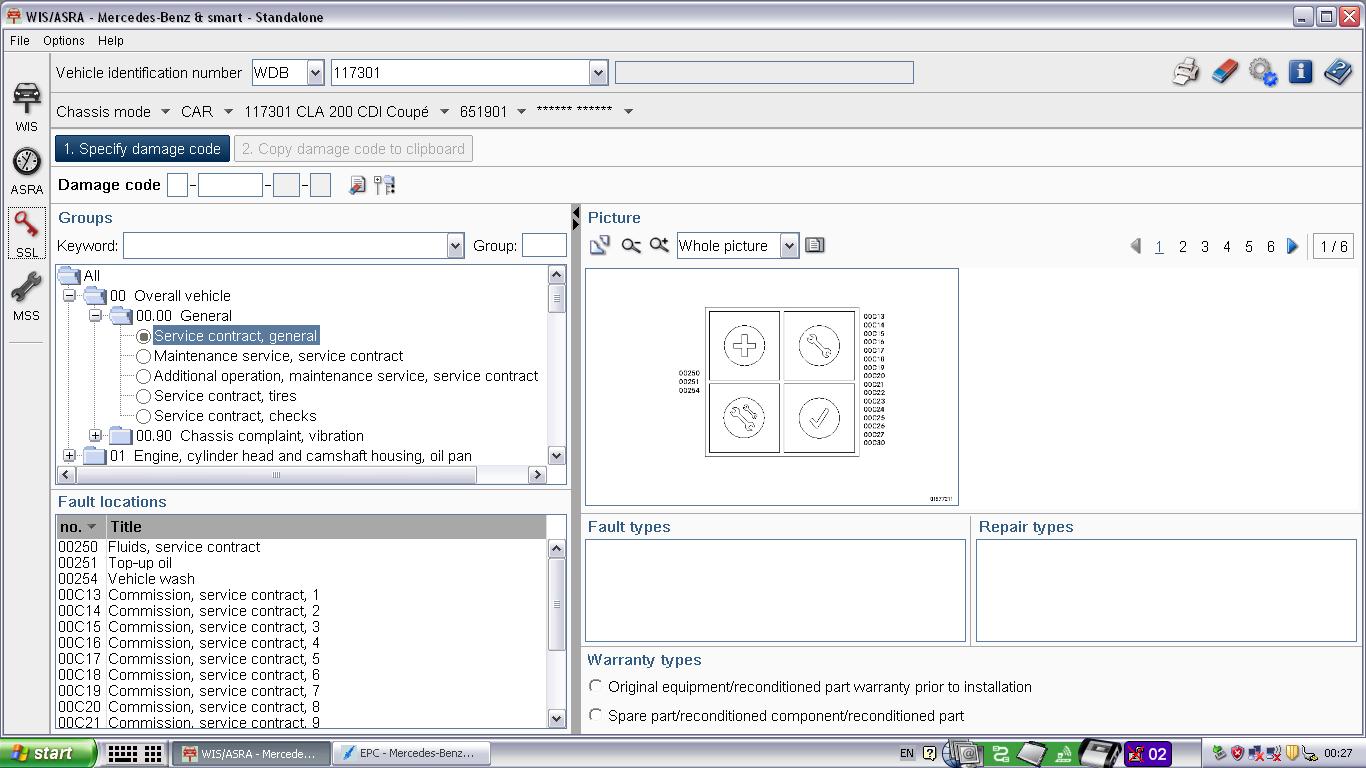
Task: Select fault location Vehicle wash
Action: [x=151, y=579]
